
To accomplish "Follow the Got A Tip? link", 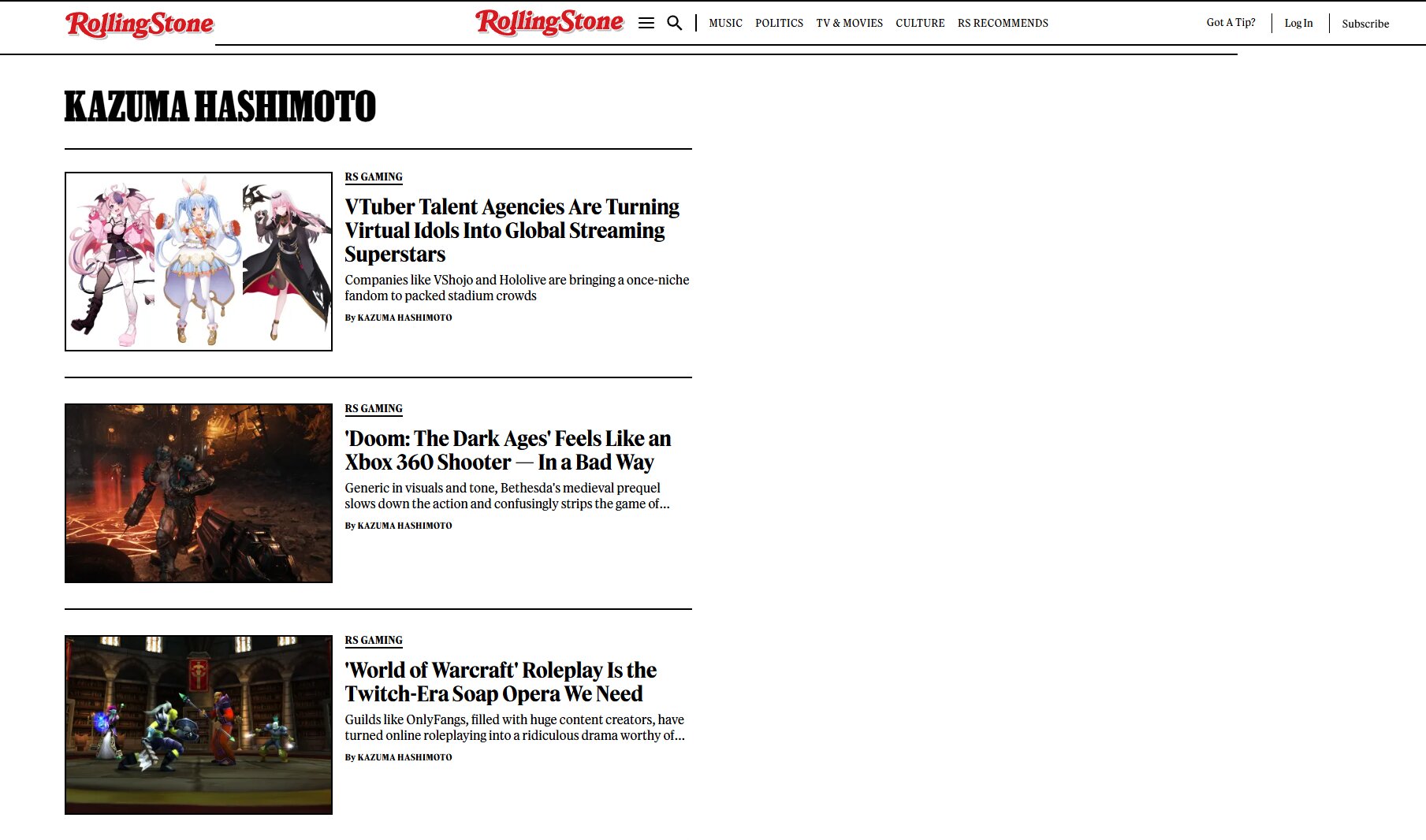I will [x=1231, y=23].
